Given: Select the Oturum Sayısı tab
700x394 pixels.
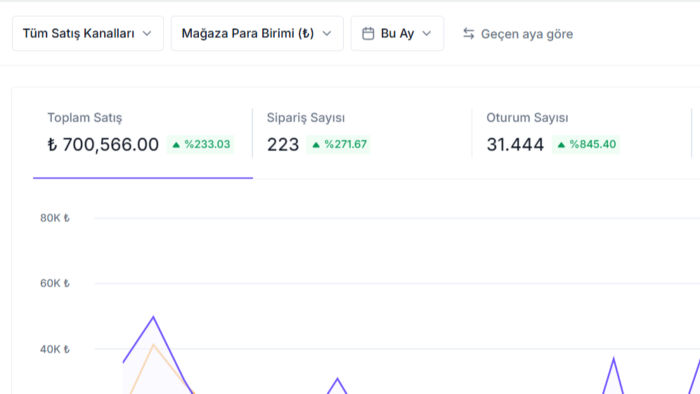Looking at the screenshot, I should 582,133.
